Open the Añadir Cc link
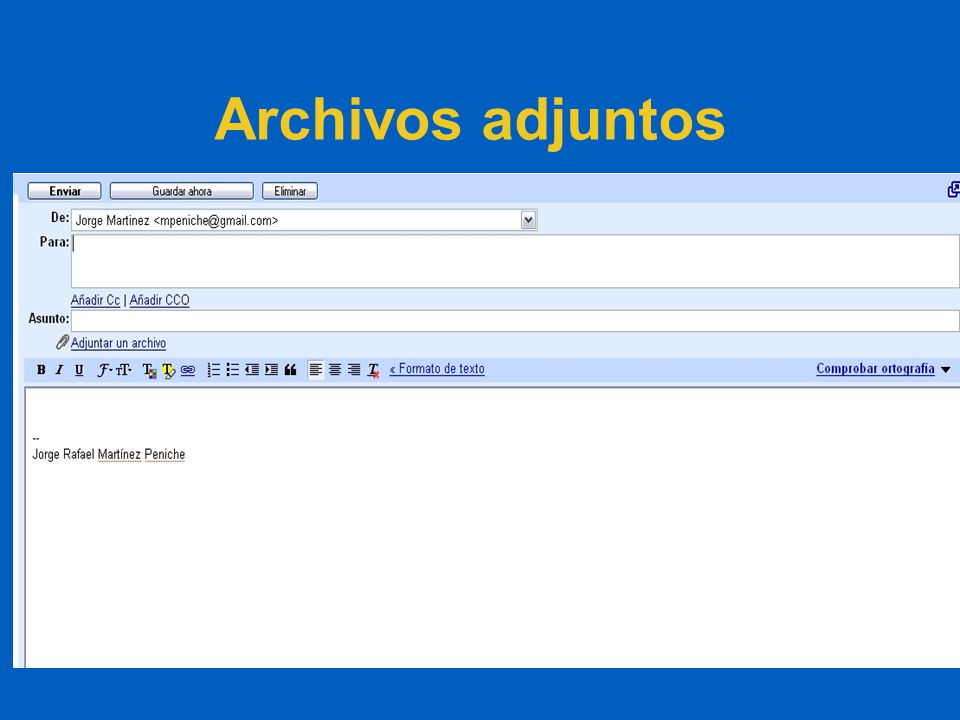Image resolution: width=960 pixels, height=720 pixels. coord(96,300)
